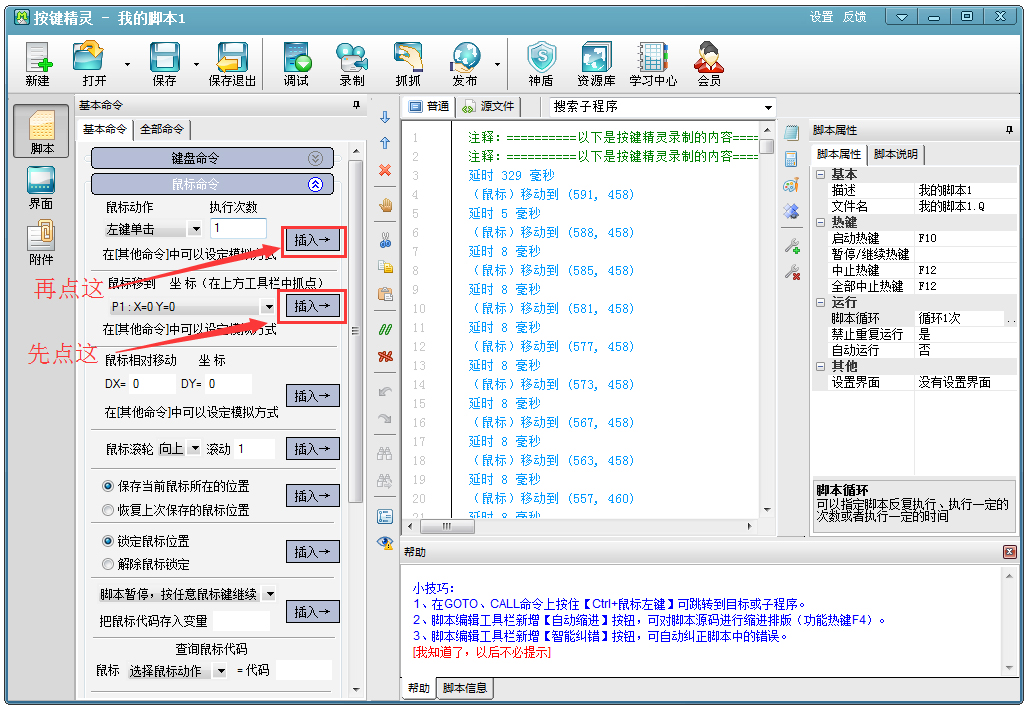The image size is (1028, 708).
Task: Start recording with the 录制 icon
Action: pos(352,64)
